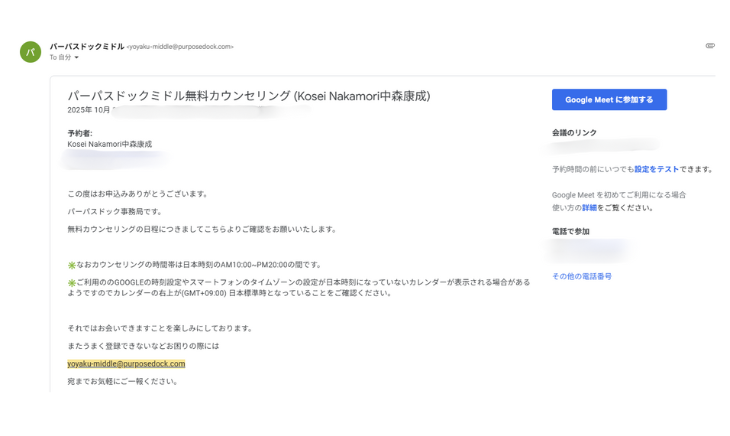Click sender address yoyaku-middle@purposedock.com in header
The height and width of the screenshot is (436, 730).
pos(180,47)
